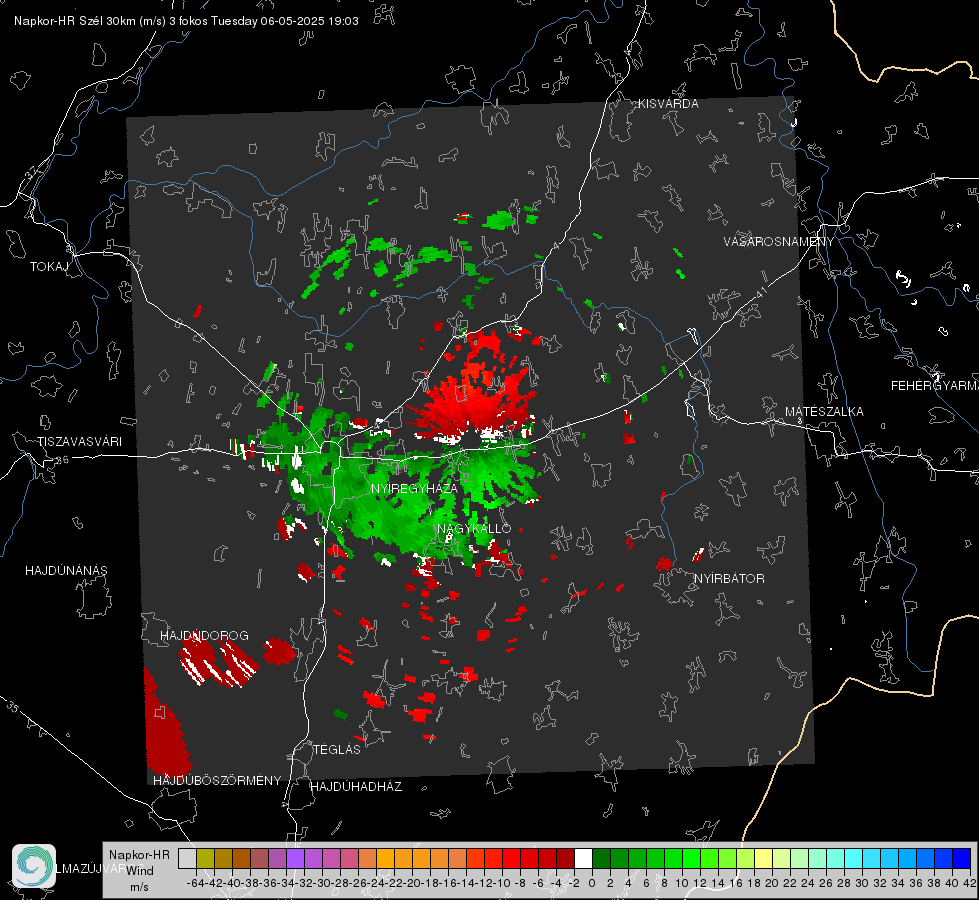979x900 pixels.
Task: Select the HAJDÚDOROG label
Action: click(x=204, y=636)
